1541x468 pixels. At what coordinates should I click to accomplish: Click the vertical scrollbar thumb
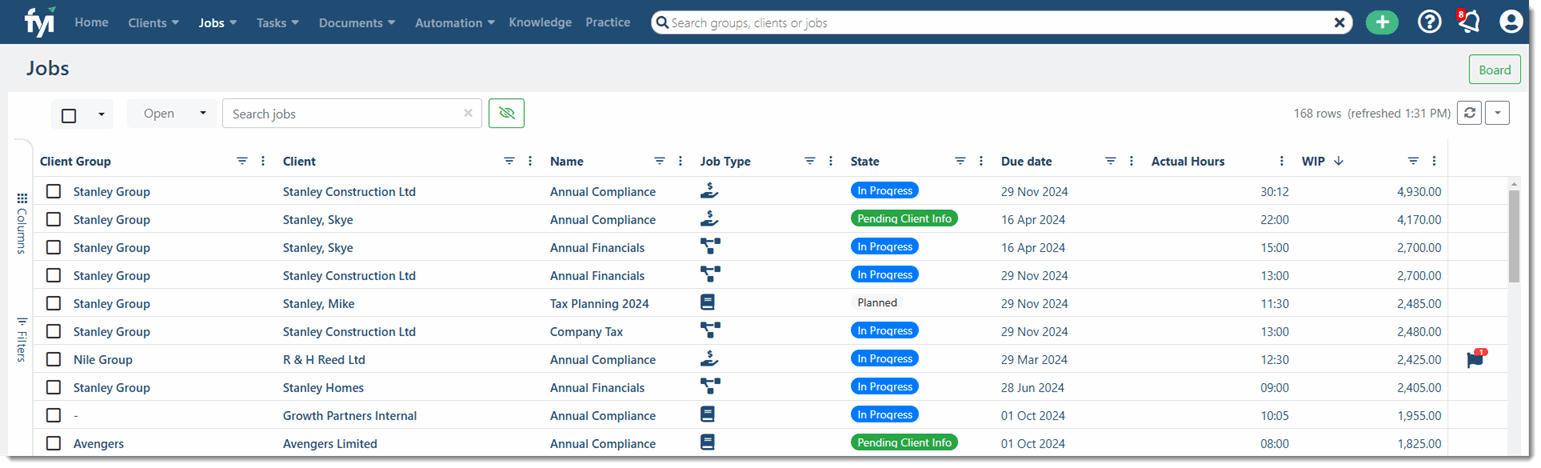1514,236
